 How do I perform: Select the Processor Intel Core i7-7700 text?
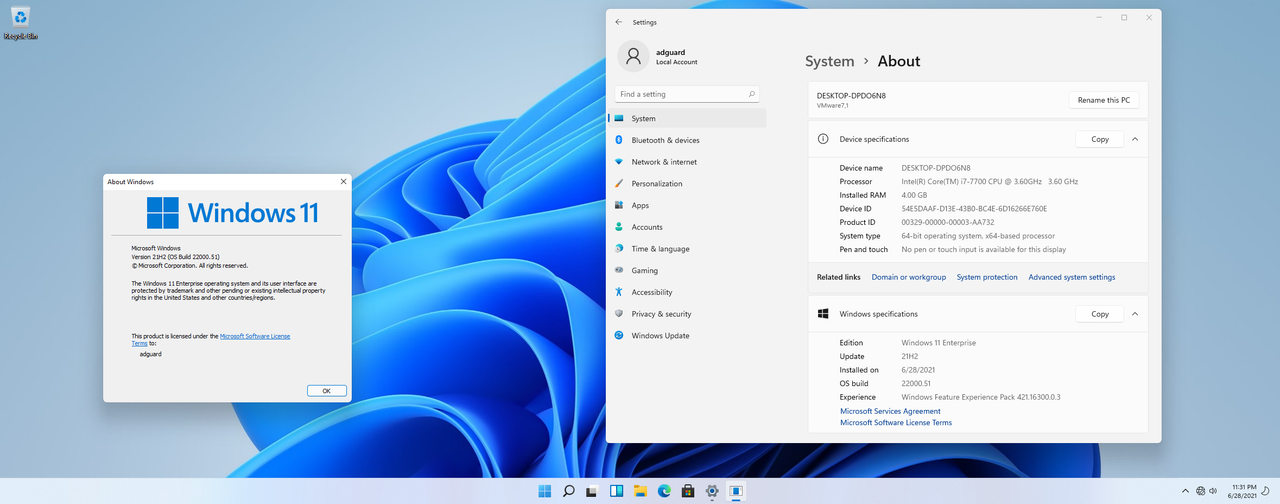pyautogui.click(x=989, y=182)
